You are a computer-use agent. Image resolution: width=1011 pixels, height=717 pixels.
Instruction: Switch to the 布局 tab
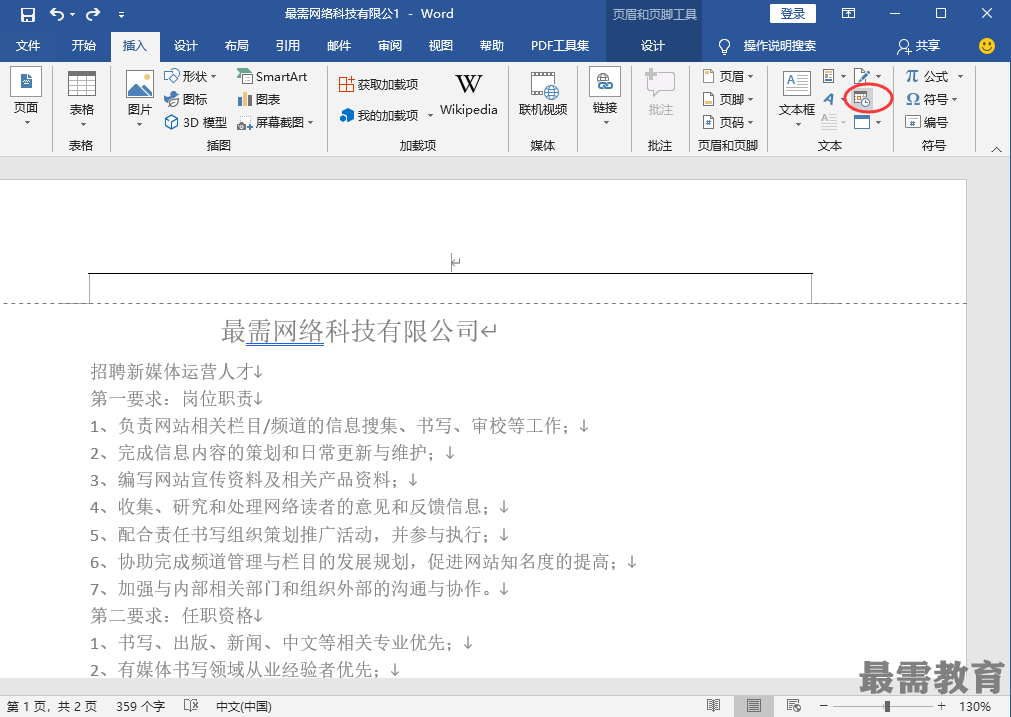237,46
